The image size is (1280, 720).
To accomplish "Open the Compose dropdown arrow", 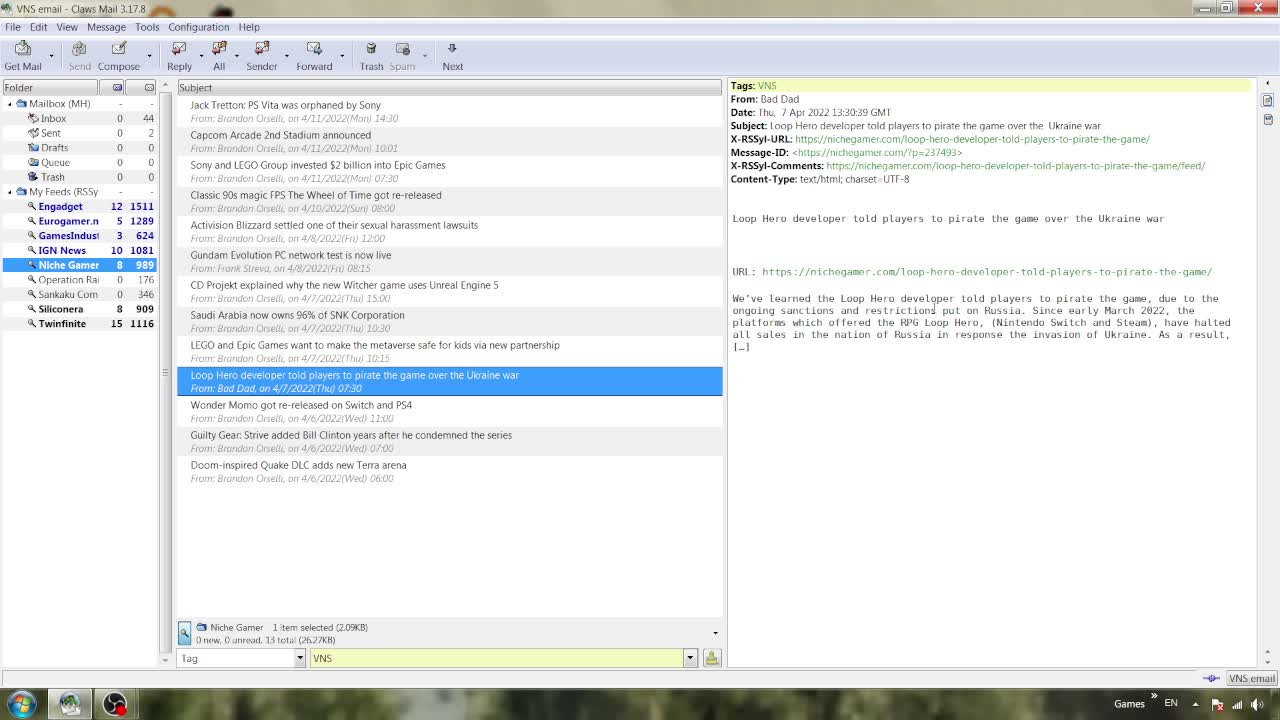I will point(149,56).
